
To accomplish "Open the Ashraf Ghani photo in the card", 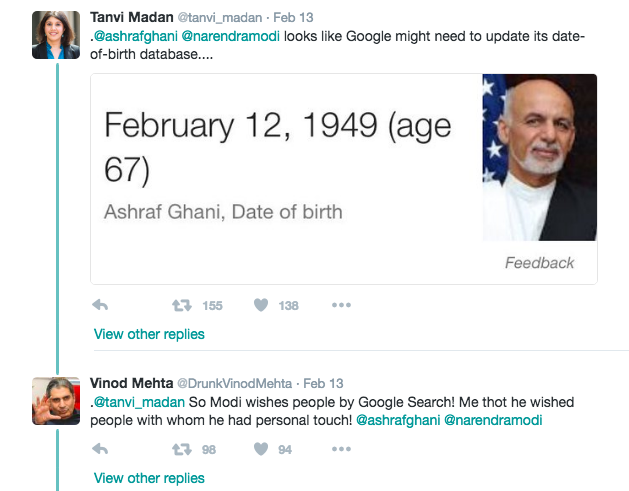I will [539, 157].
